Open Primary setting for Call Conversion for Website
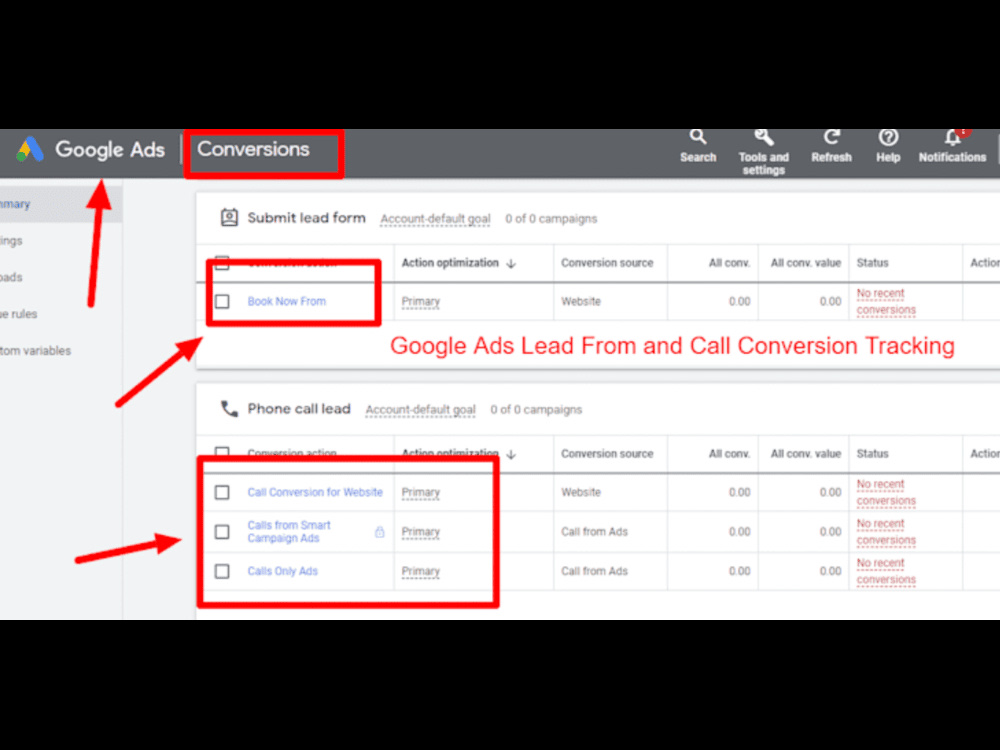The height and width of the screenshot is (750, 1000). (x=420, y=492)
